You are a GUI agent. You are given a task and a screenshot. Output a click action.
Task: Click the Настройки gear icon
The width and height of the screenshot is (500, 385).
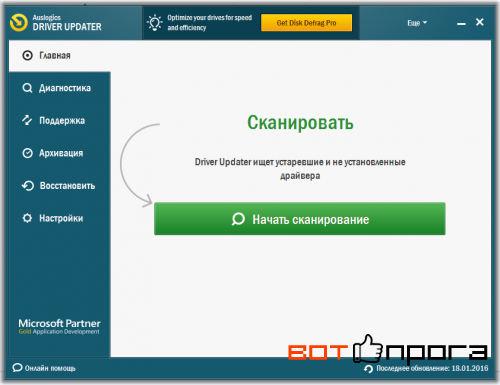(27, 218)
